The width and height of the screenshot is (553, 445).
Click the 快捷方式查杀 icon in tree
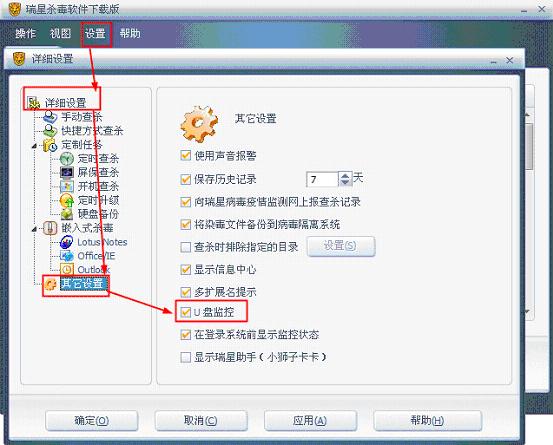point(50,131)
